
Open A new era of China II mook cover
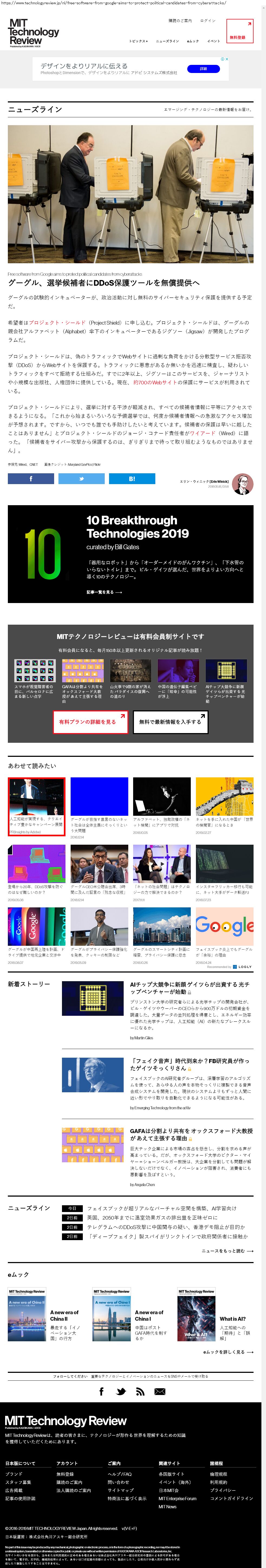point(27,1314)
